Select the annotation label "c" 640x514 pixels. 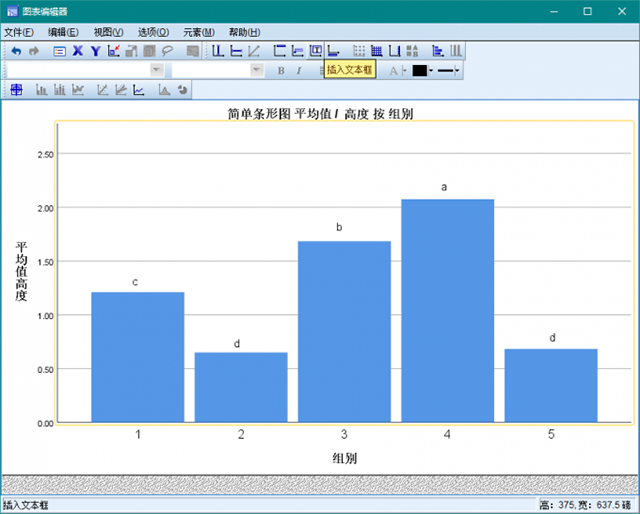pos(135,282)
